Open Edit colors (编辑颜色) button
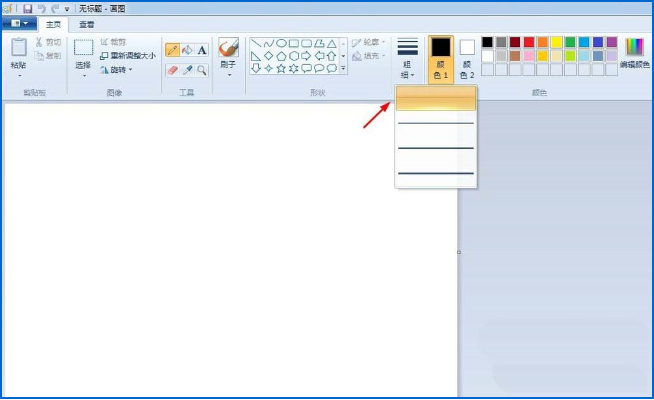 [634, 53]
